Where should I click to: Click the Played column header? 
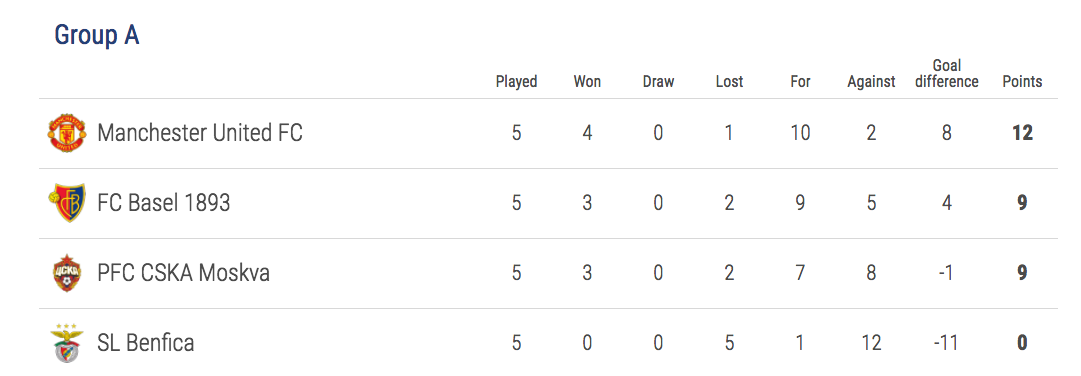[516, 81]
